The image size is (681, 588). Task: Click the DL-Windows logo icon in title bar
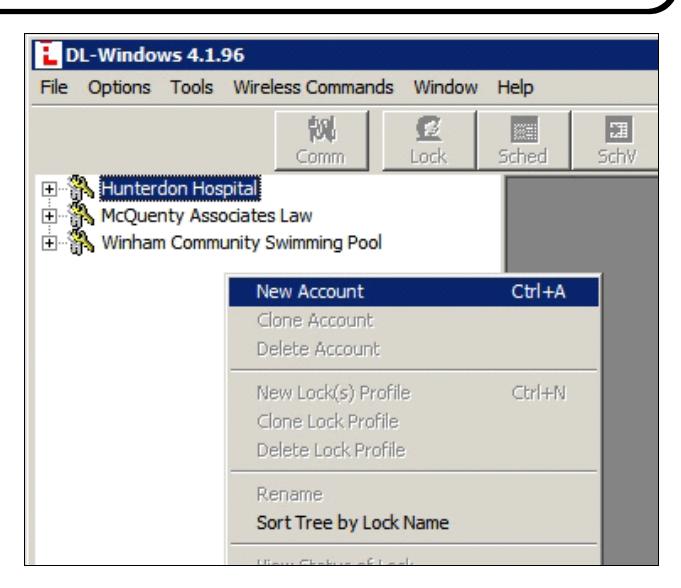pyautogui.click(x=48, y=55)
